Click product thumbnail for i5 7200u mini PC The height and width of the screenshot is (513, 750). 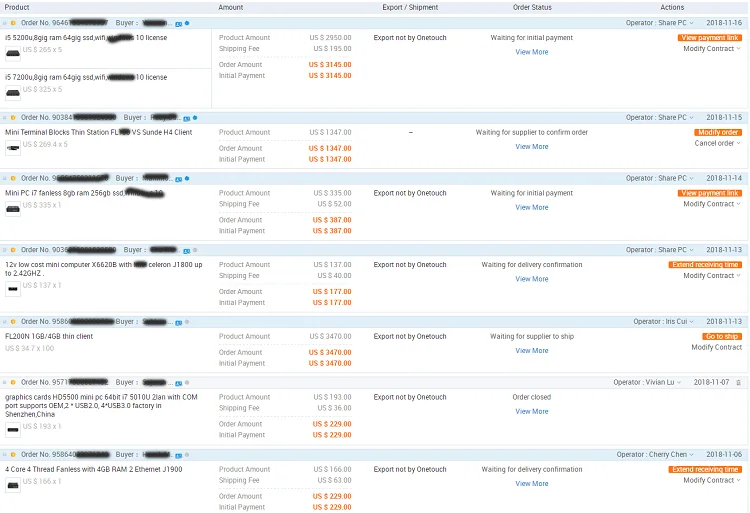(x=13, y=93)
